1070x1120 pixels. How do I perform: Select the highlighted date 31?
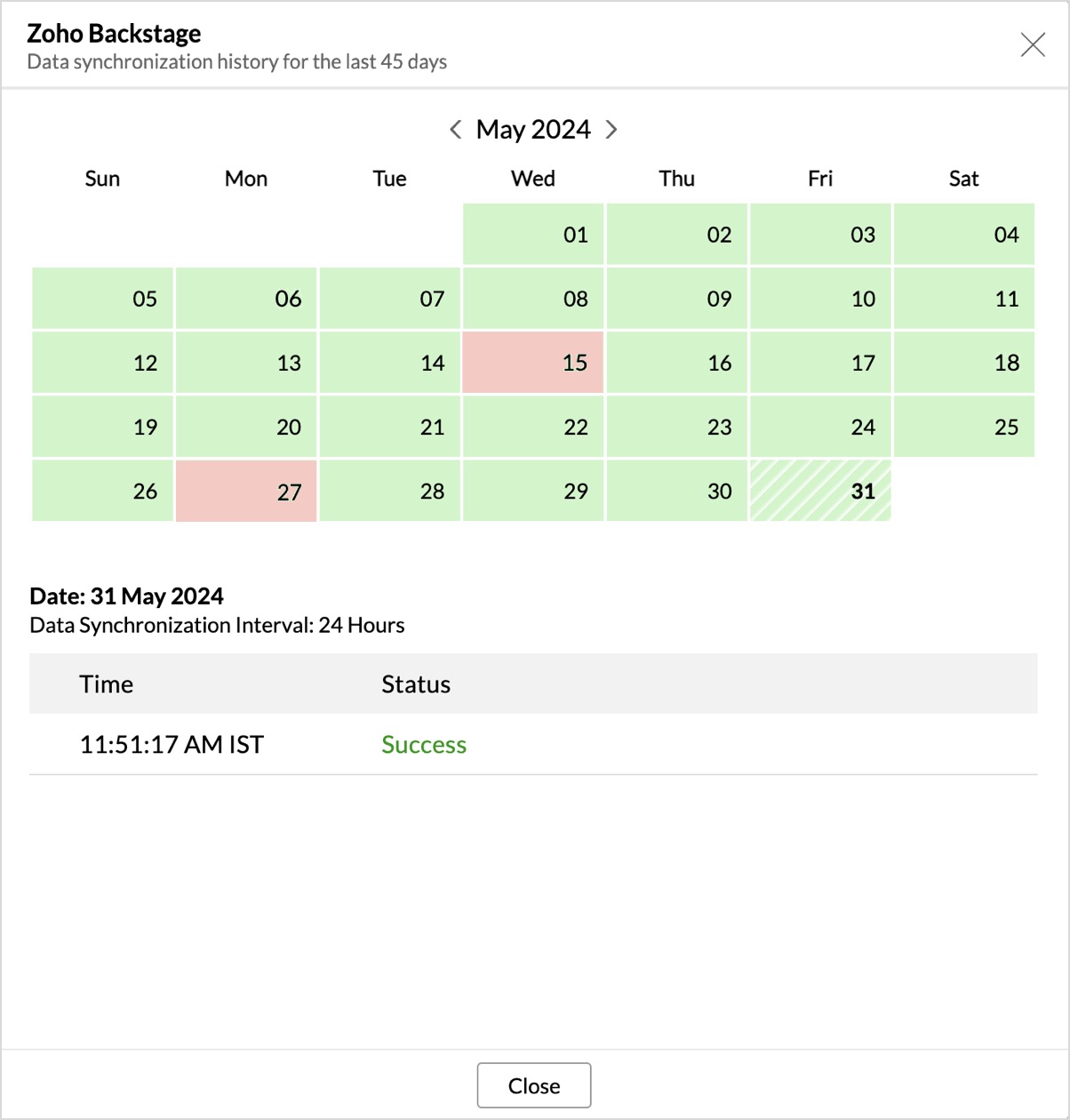coord(820,491)
